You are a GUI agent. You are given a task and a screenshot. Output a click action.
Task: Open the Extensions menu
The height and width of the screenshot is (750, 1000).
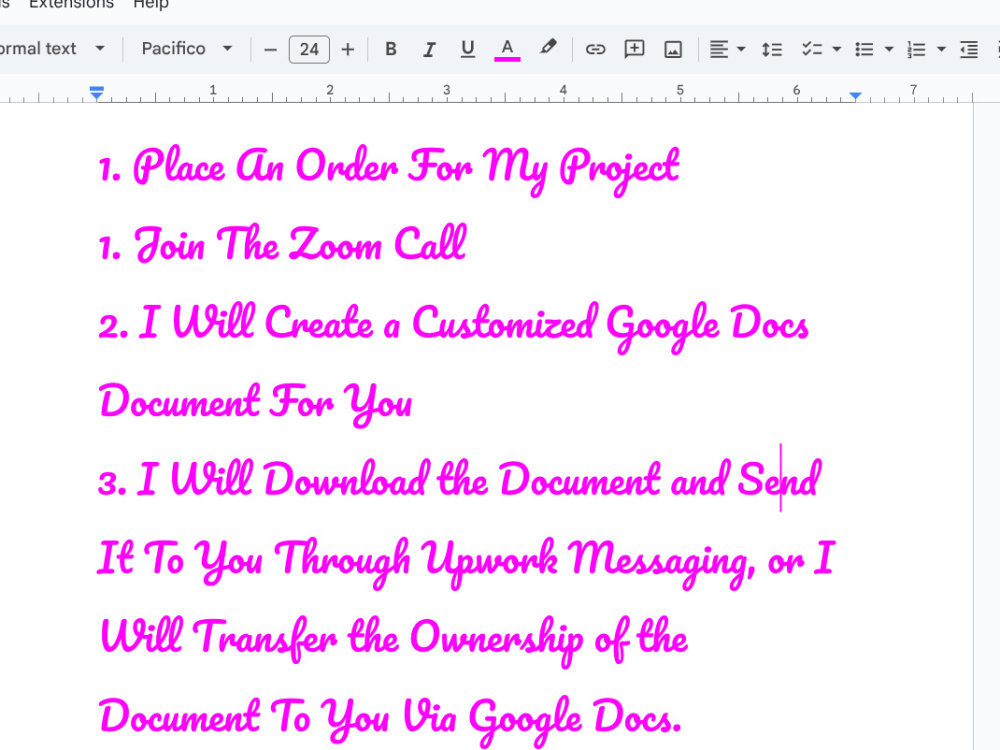tap(71, 4)
